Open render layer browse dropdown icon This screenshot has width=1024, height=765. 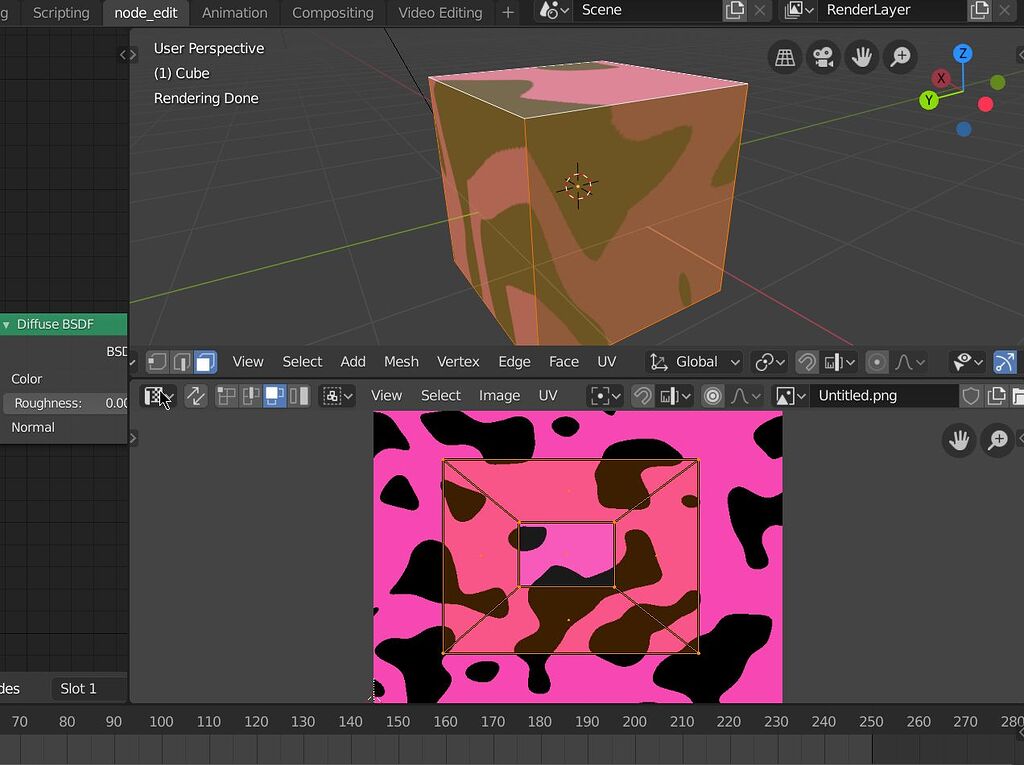pos(799,10)
